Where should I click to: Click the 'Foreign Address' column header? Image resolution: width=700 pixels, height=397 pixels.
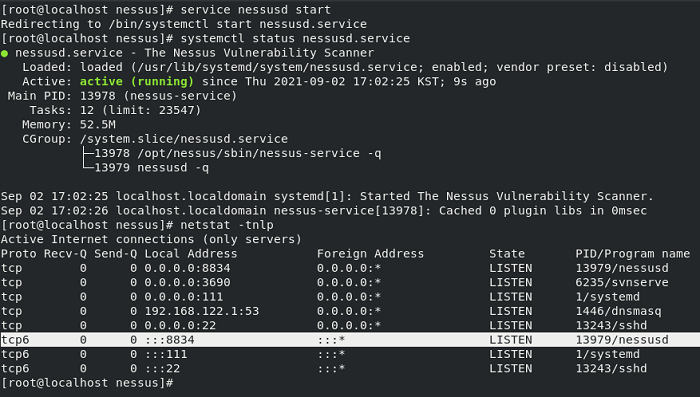pyautogui.click(x=370, y=254)
